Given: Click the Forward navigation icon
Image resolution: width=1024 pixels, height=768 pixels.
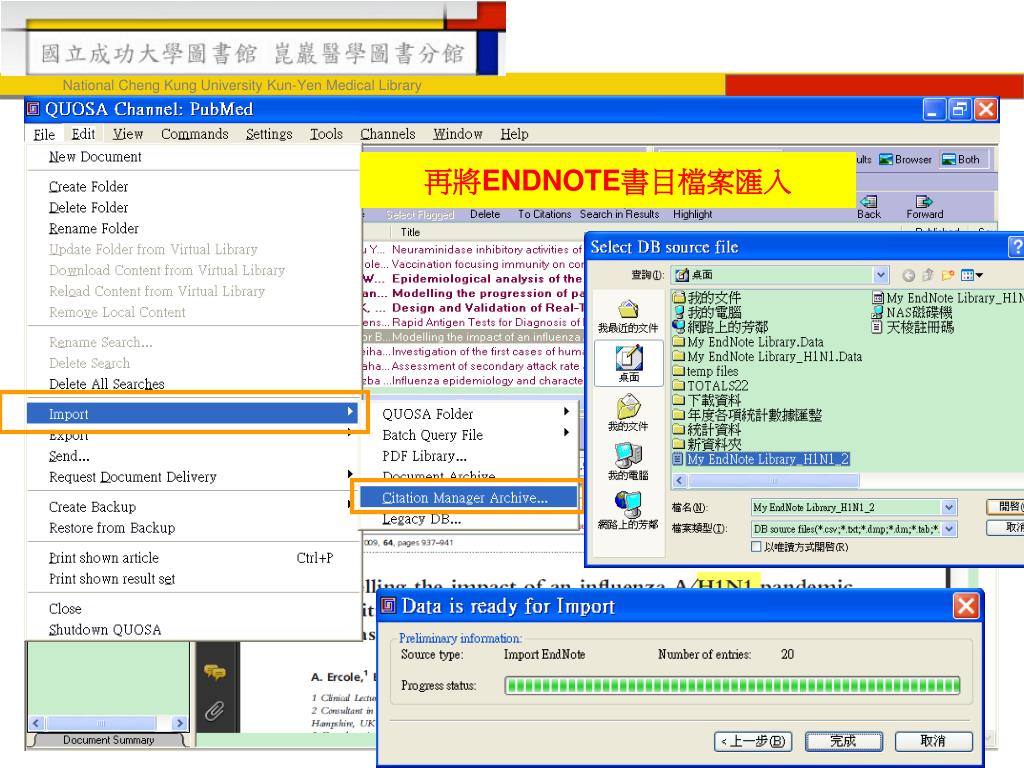Looking at the screenshot, I should point(923,201).
